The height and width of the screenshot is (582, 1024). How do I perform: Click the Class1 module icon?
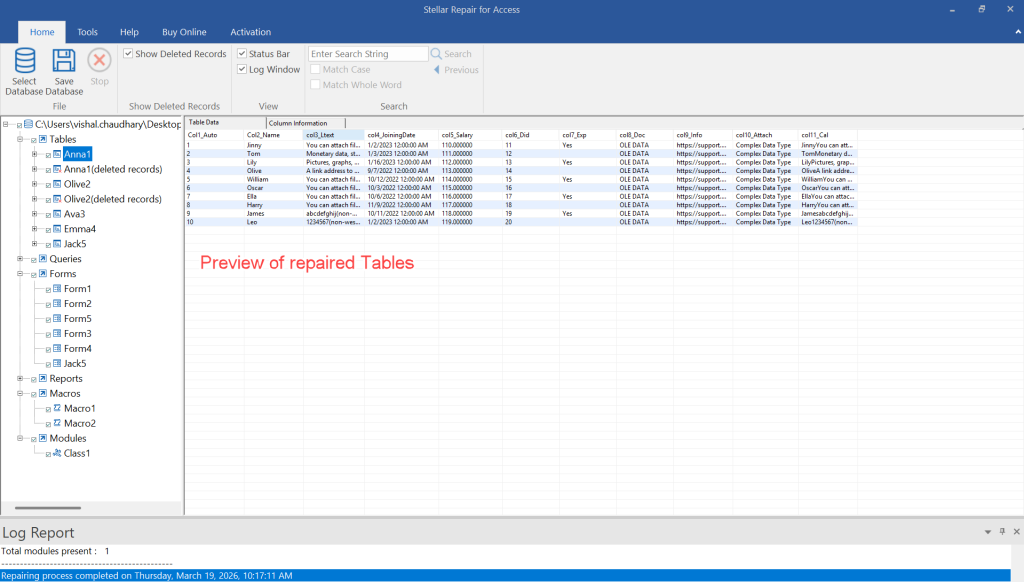pos(56,453)
